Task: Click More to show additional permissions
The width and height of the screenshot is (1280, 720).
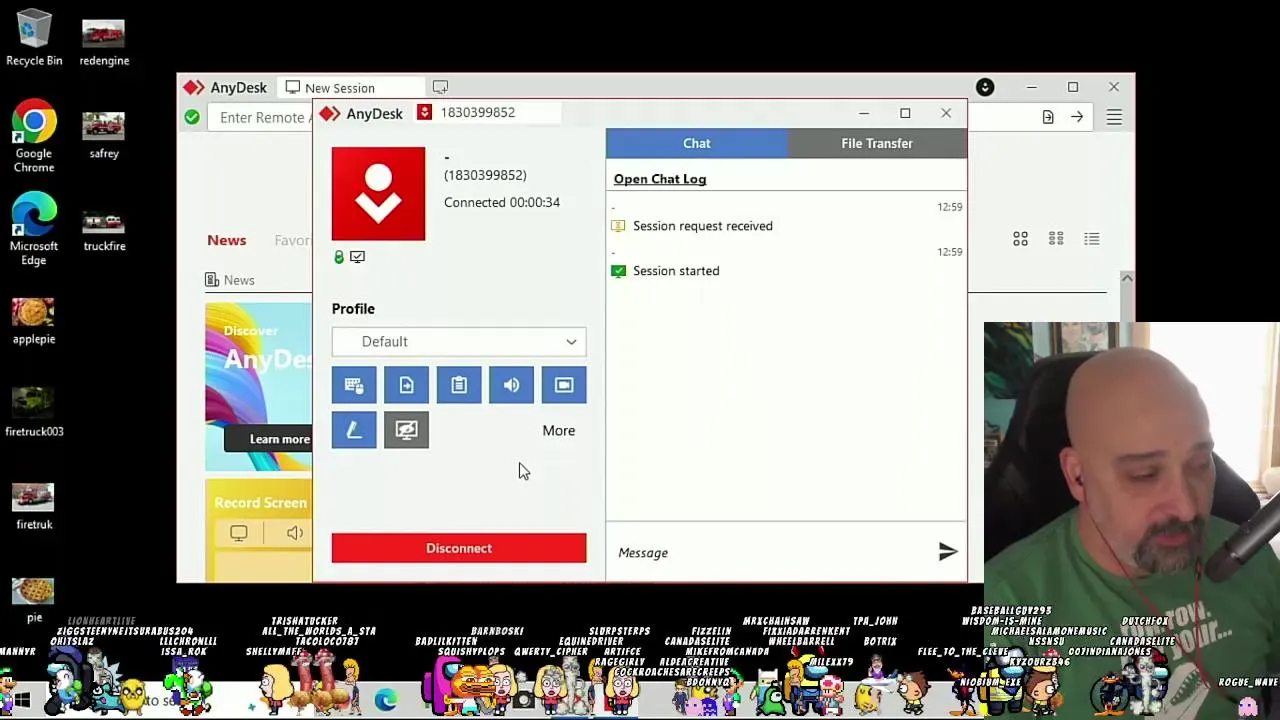Action: [559, 430]
